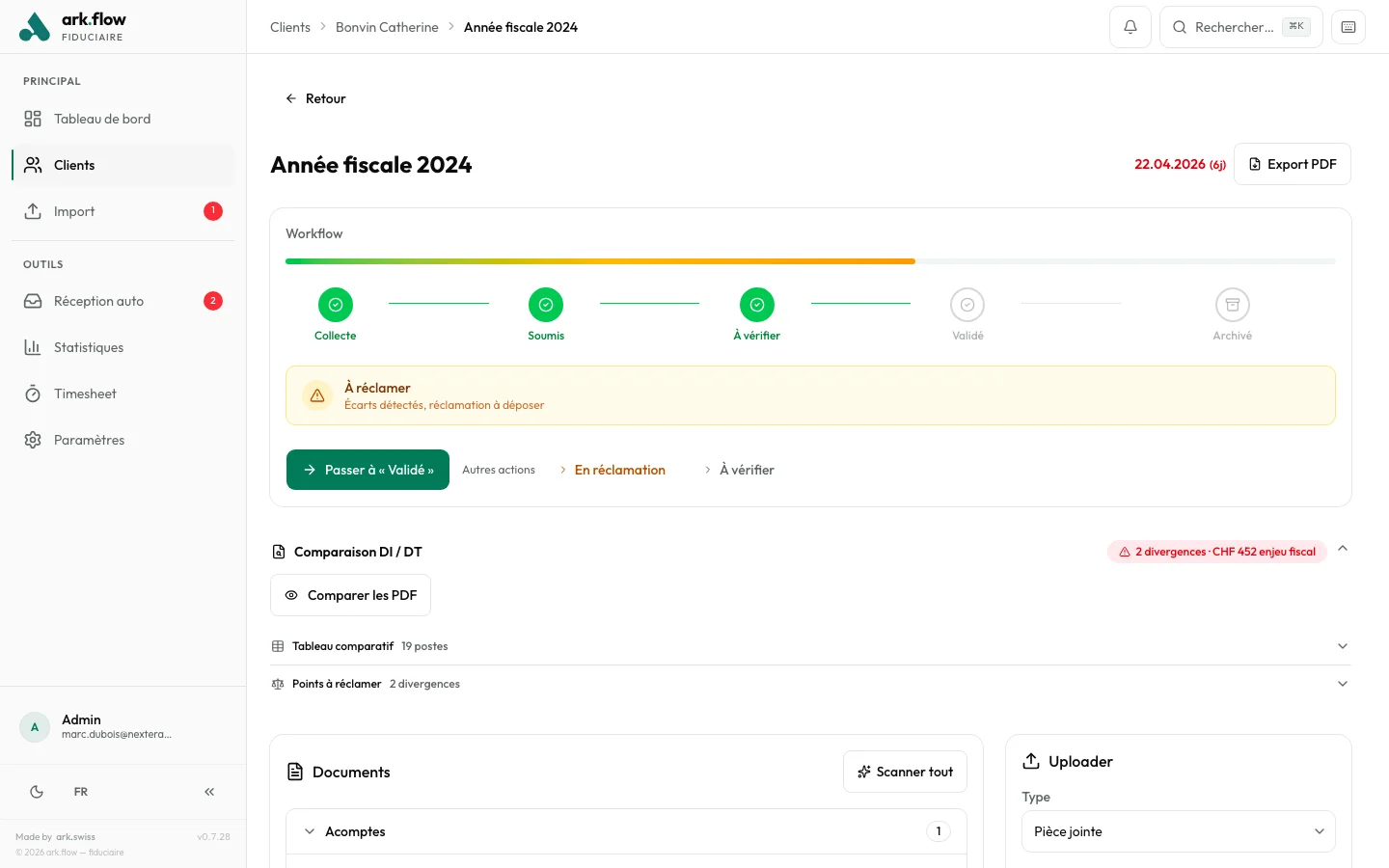Click the workflow progress bar

810,261
